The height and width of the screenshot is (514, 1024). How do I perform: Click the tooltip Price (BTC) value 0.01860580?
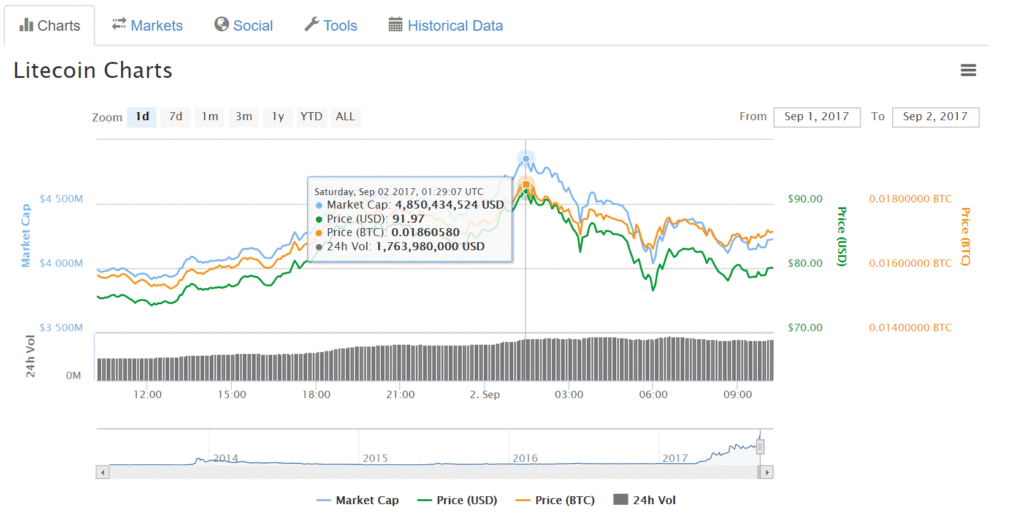click(425, 233)
